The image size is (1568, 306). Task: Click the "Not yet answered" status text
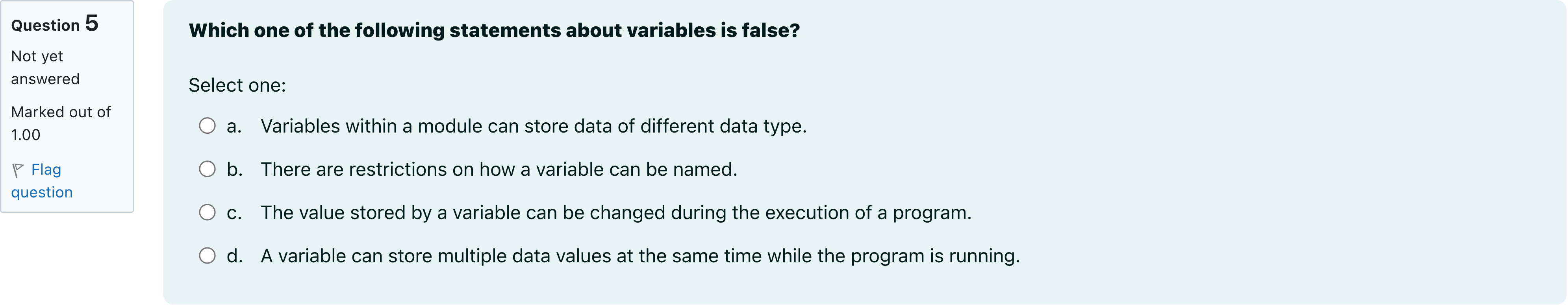[45, 68]
